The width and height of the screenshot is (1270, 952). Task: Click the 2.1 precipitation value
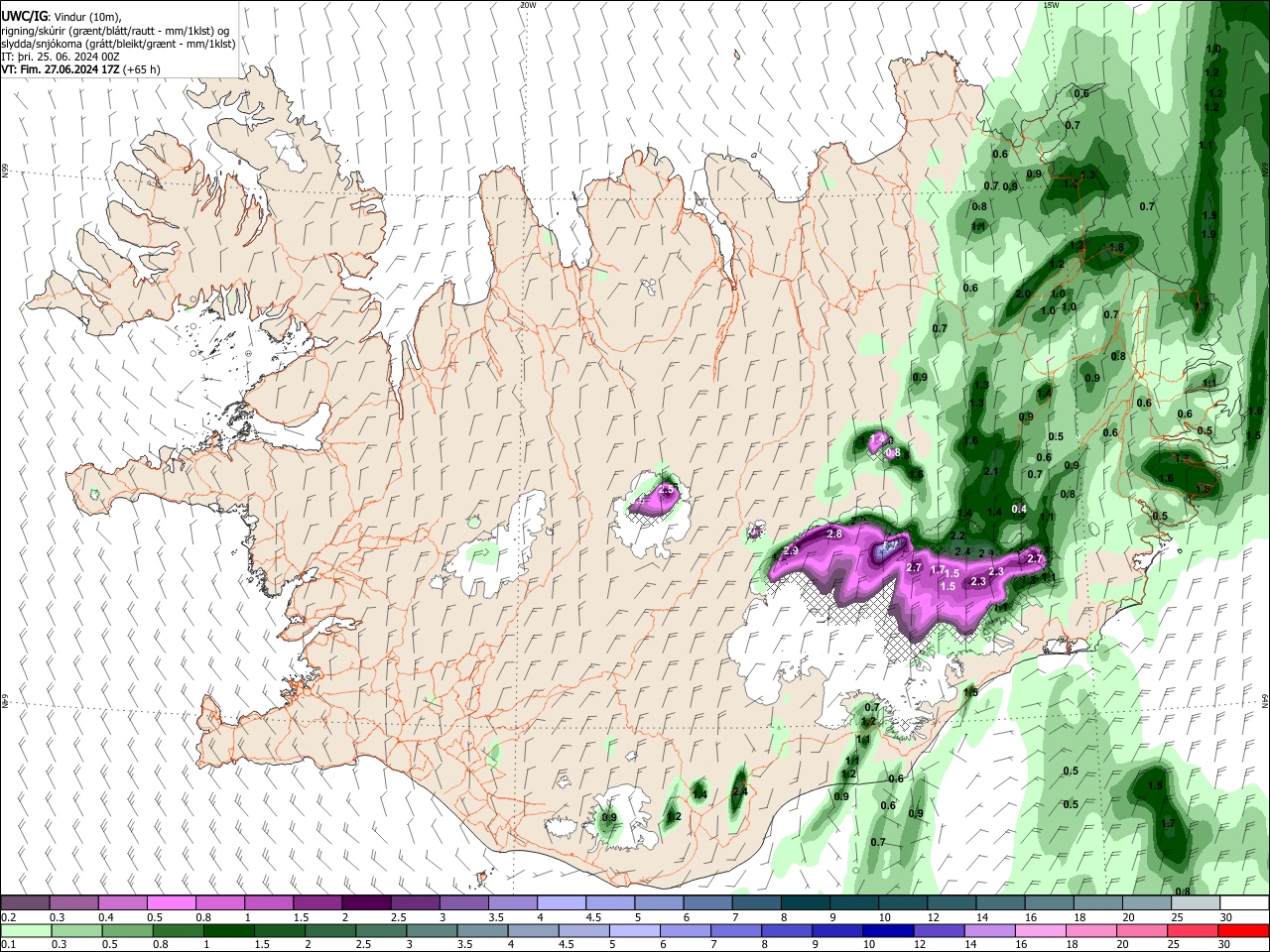(990, 472)
